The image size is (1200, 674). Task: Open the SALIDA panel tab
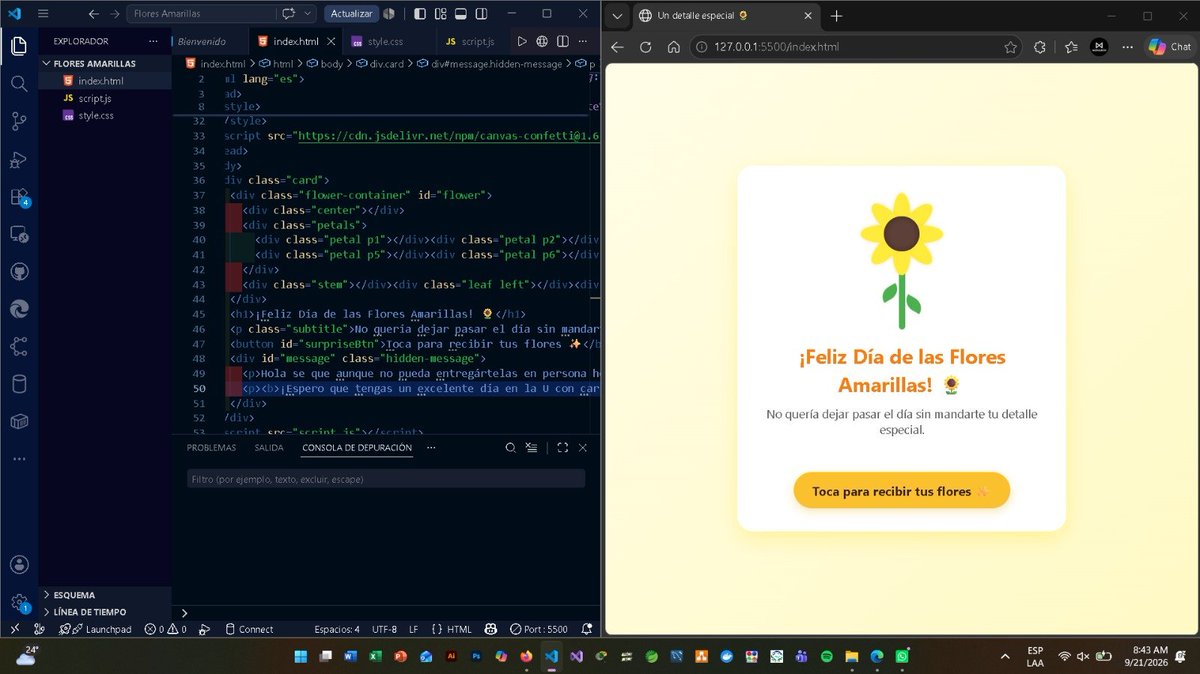(269, 447)
